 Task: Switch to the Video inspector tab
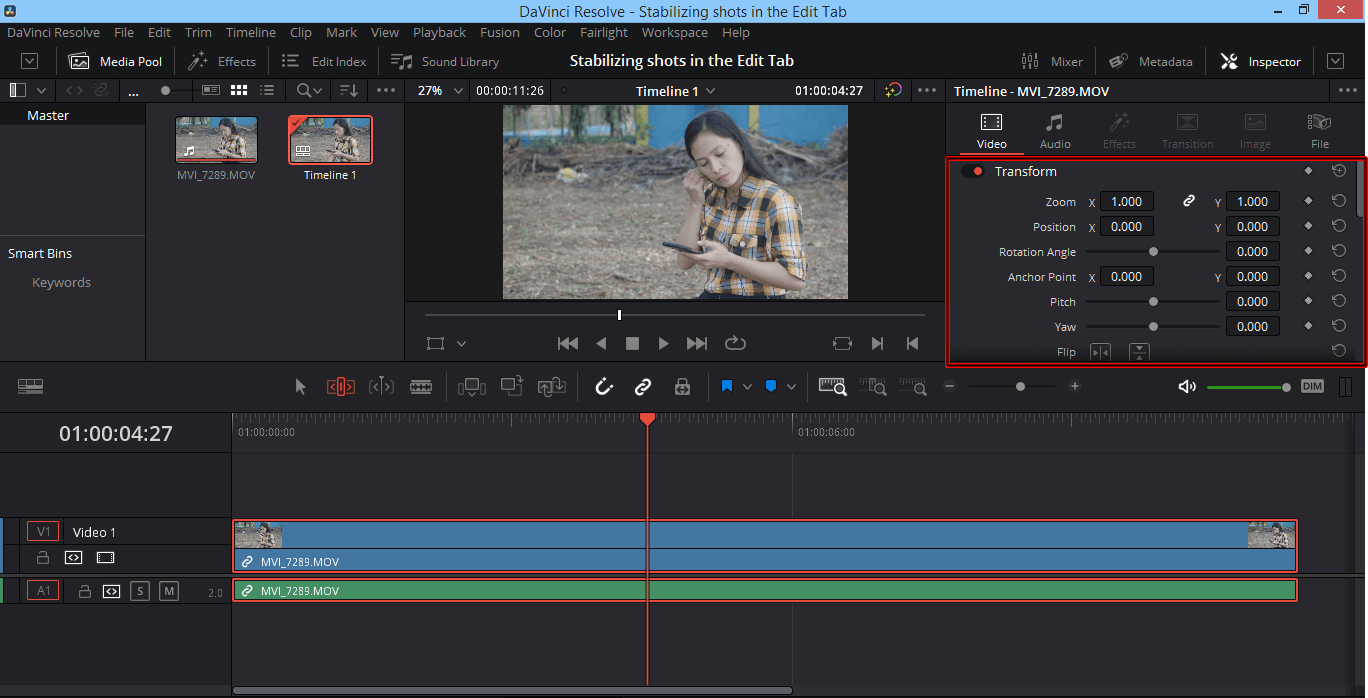pos(991,131)
